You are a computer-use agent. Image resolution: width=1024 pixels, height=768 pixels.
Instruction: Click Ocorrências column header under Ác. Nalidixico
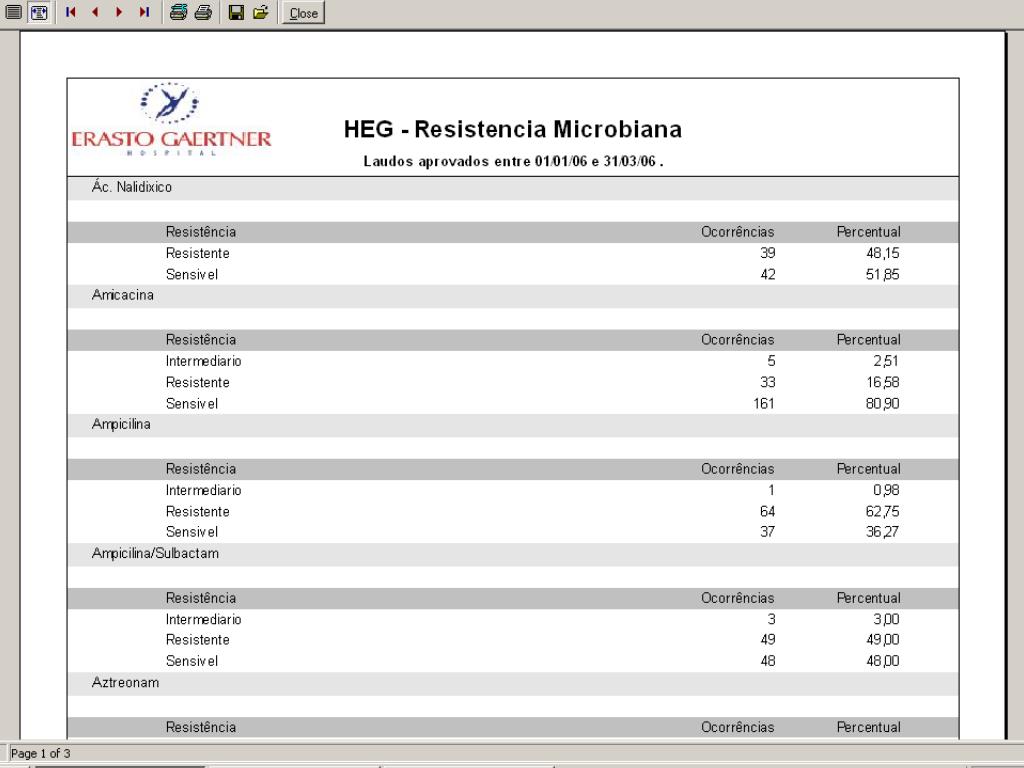click(x=737, y=232)
